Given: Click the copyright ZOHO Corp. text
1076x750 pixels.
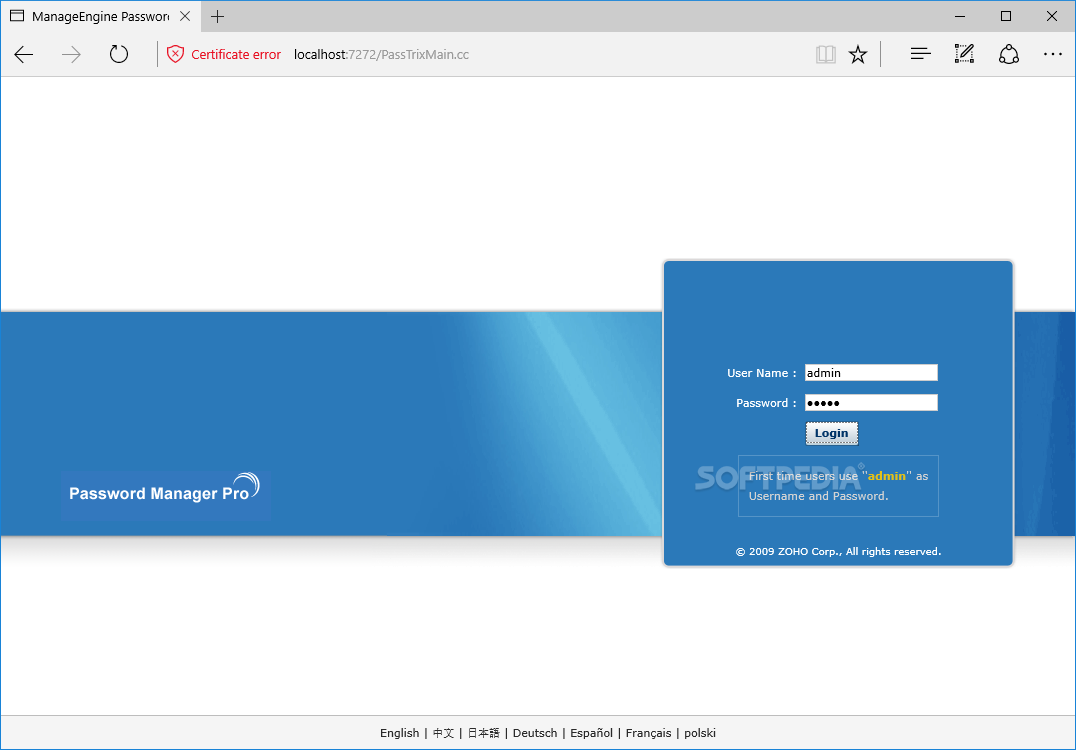Looking at the screenshot, I should [838, 551].
